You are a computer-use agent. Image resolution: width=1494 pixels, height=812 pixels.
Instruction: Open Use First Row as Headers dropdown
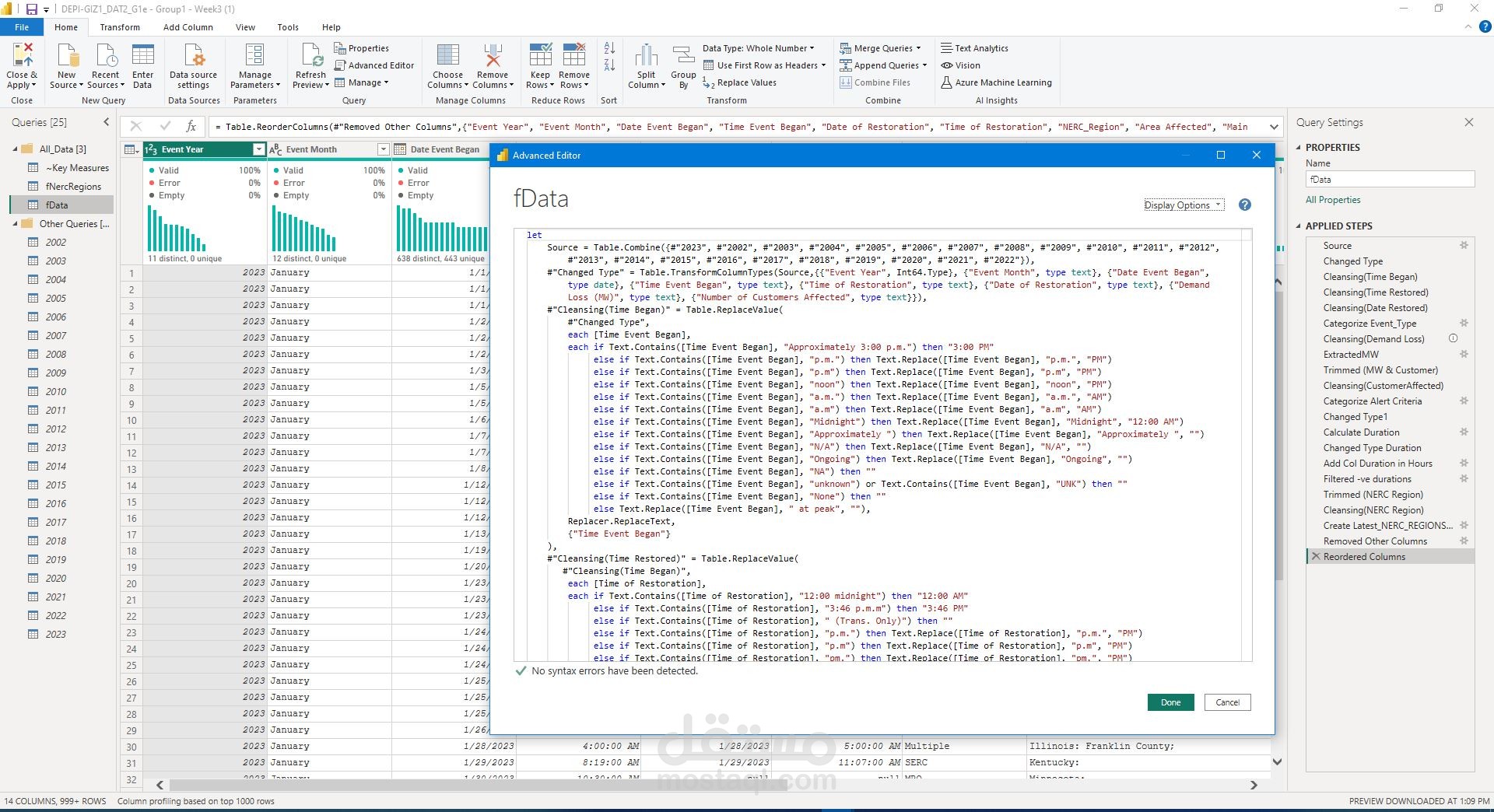pos(765,65)
